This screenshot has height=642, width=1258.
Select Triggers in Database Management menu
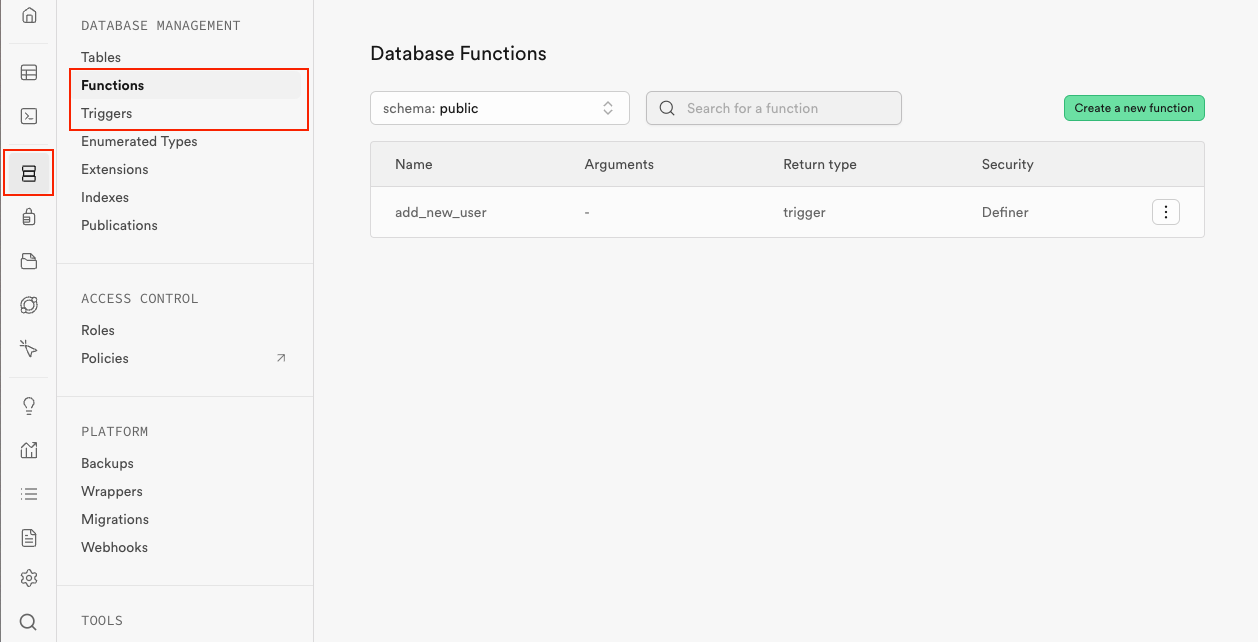click(x=107, y=113)
